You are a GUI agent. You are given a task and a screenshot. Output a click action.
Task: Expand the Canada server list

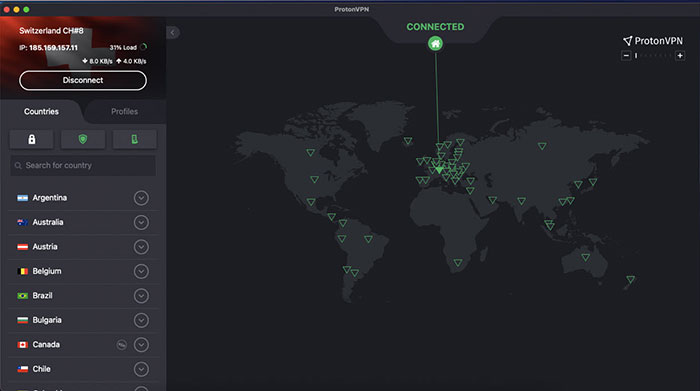click(141, 345)
